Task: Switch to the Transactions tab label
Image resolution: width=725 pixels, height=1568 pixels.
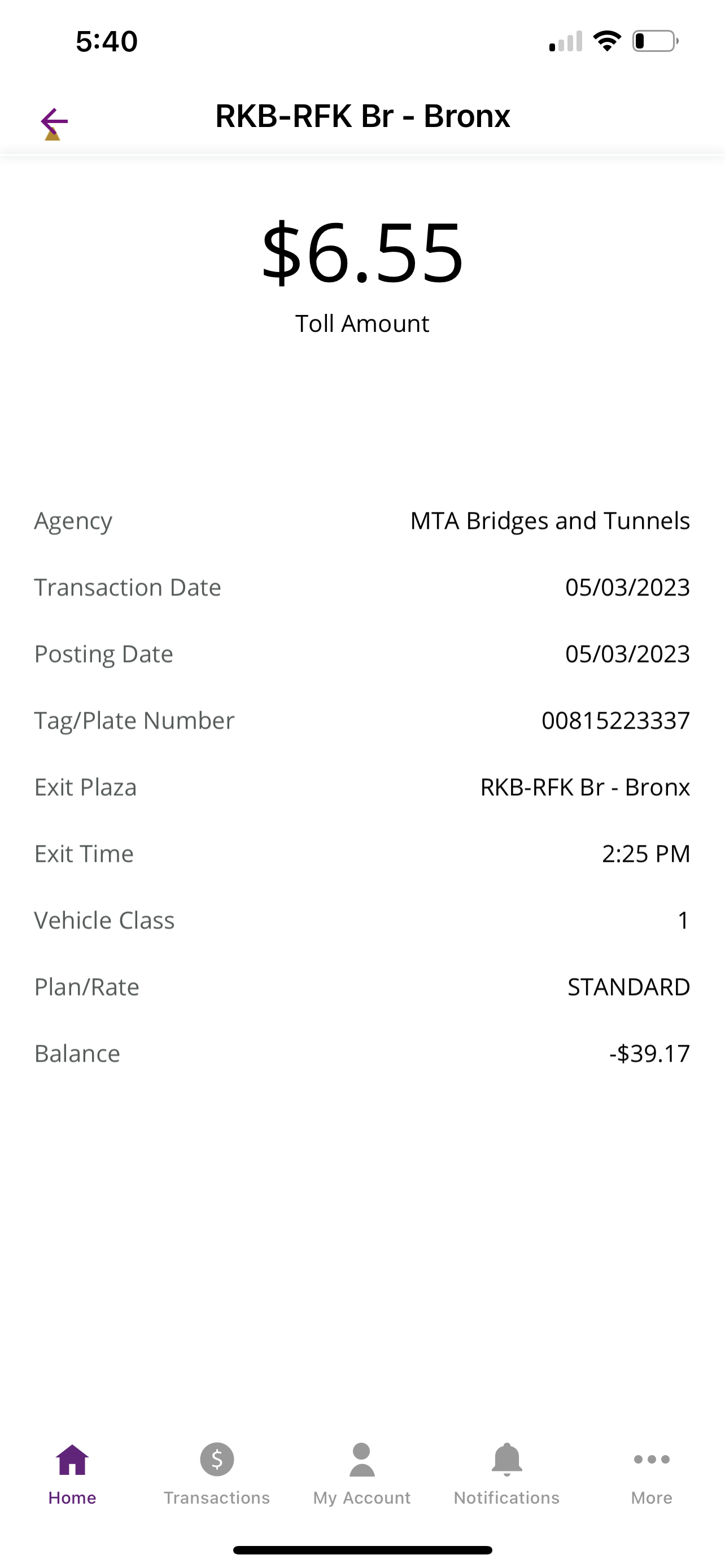Action: [217, 1497]
